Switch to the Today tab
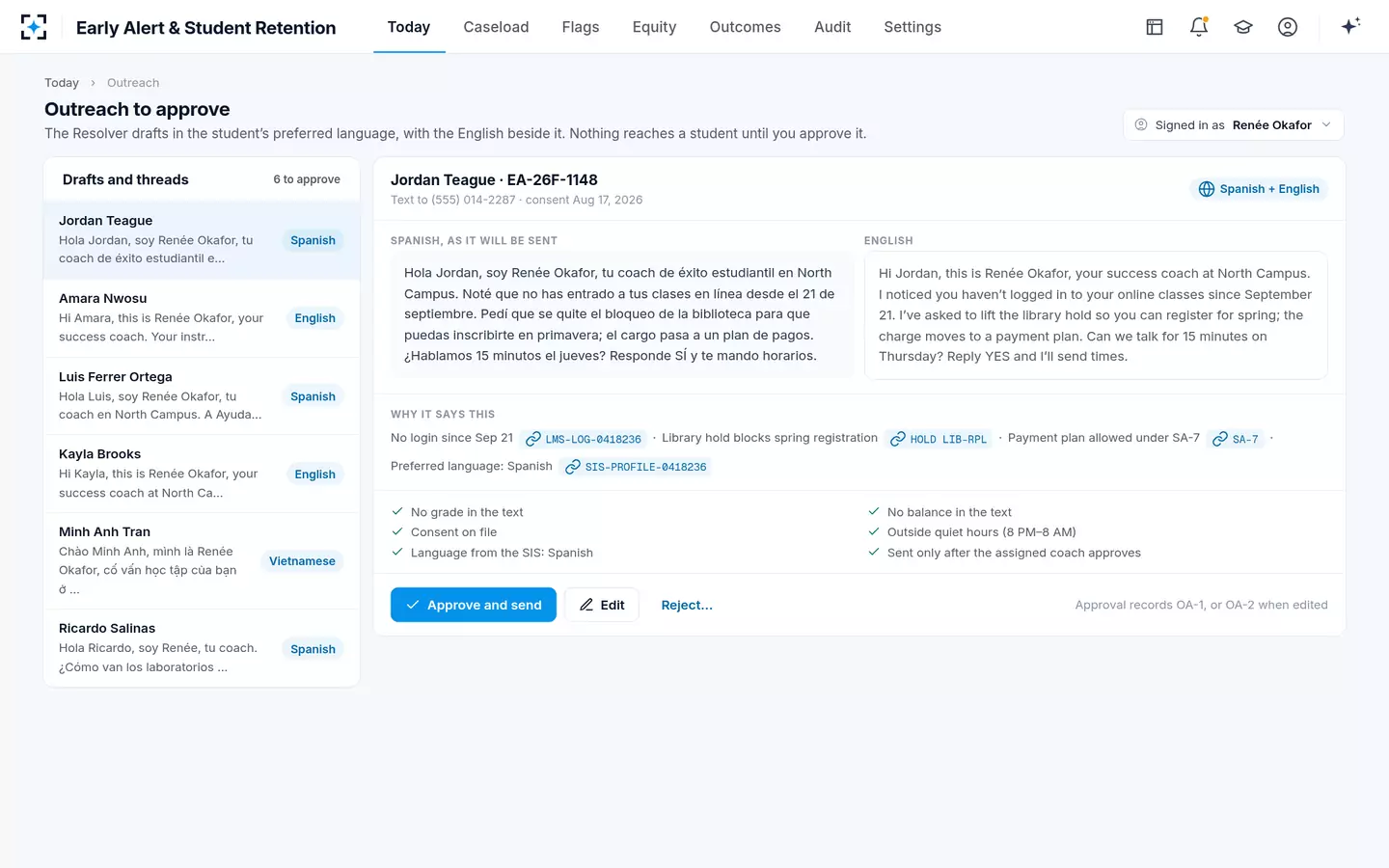Image resolution: width=1389 pixels, height=868 pixels. point(409,27)
